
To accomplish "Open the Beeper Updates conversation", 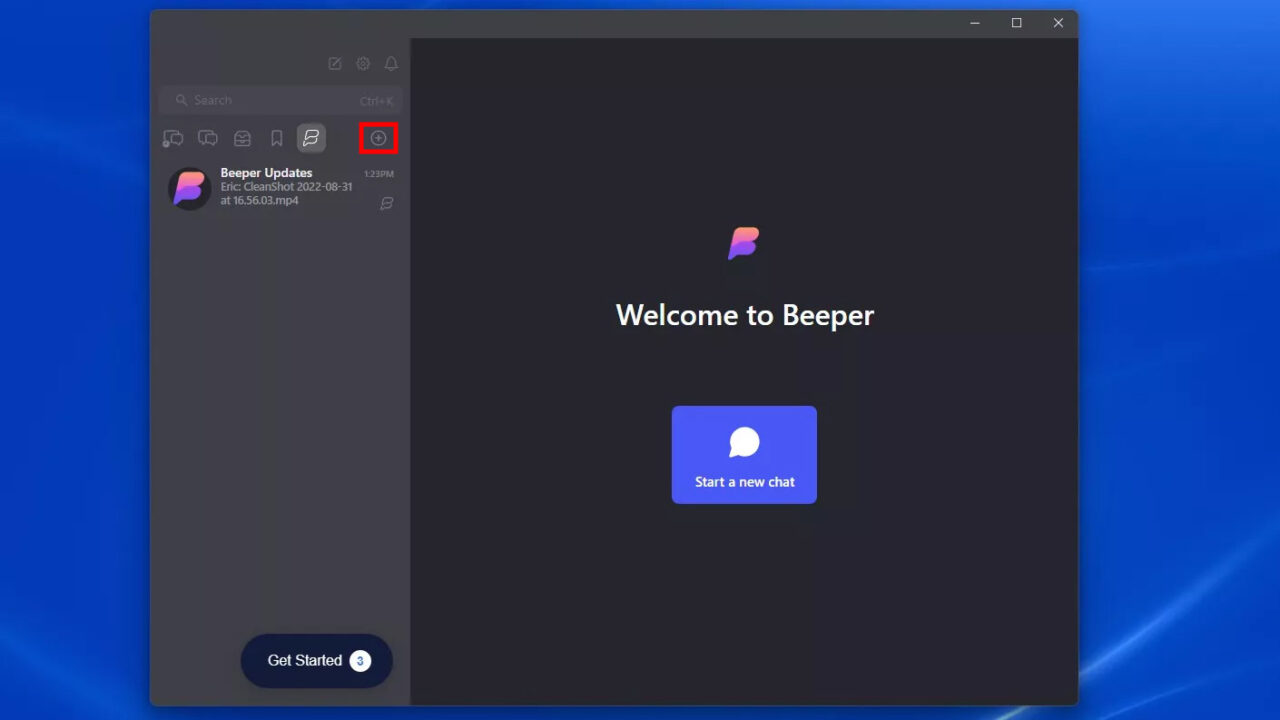I will (x=280, y=188).
